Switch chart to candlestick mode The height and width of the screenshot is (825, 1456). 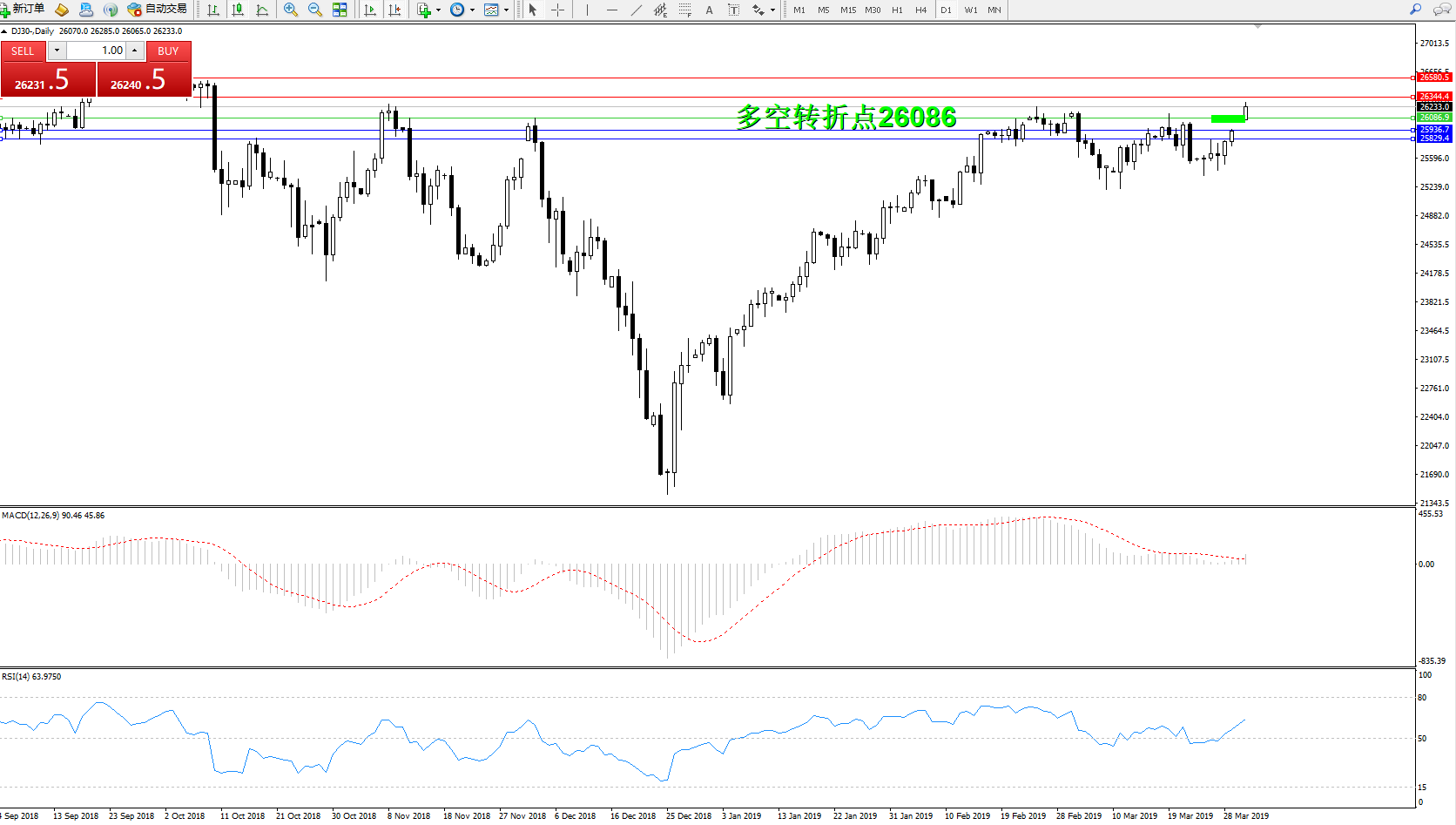tap(238, 10)
